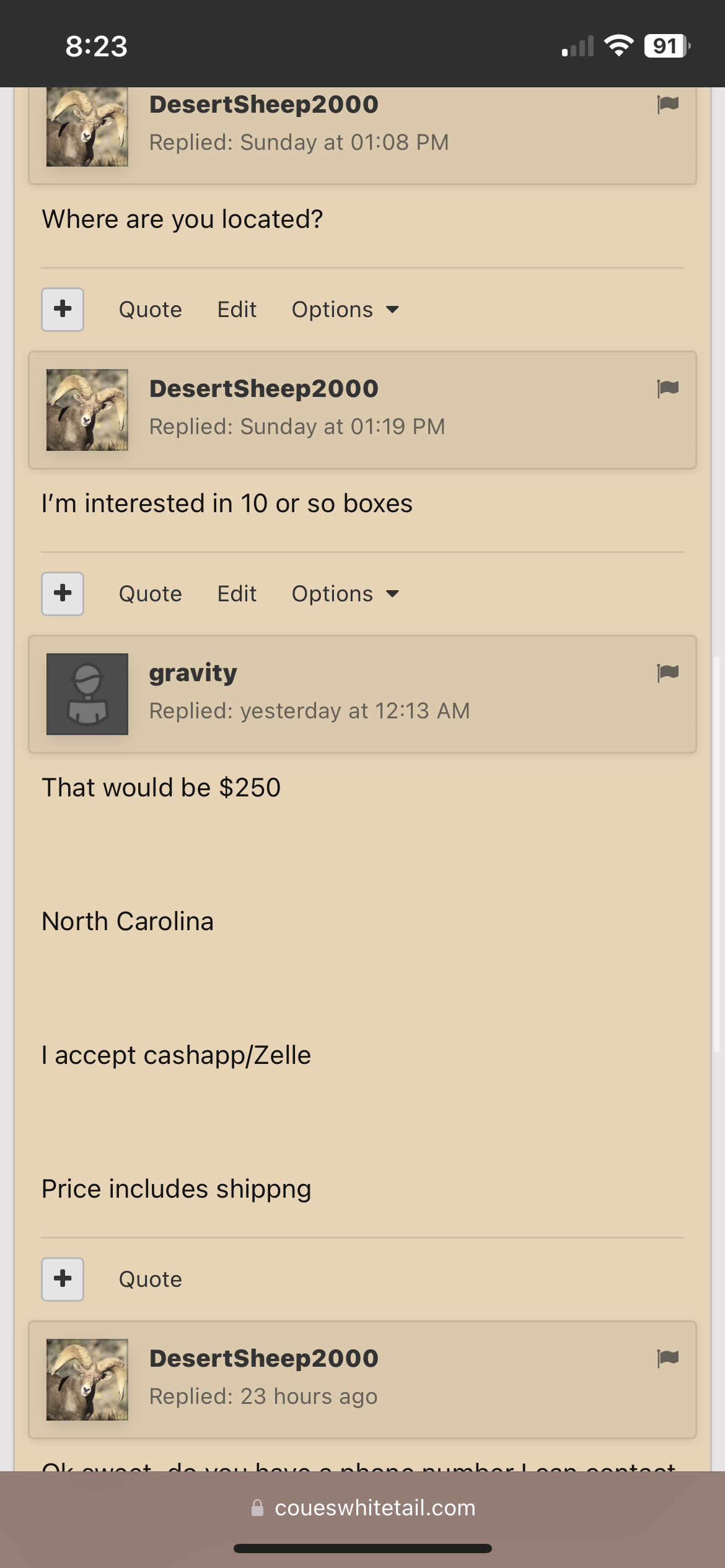Image resolution: width=725 pixels, height=1568 pixels.
Task: Report the 01:19 PM DesertSheep2000 post
Action: click(667, 389)
